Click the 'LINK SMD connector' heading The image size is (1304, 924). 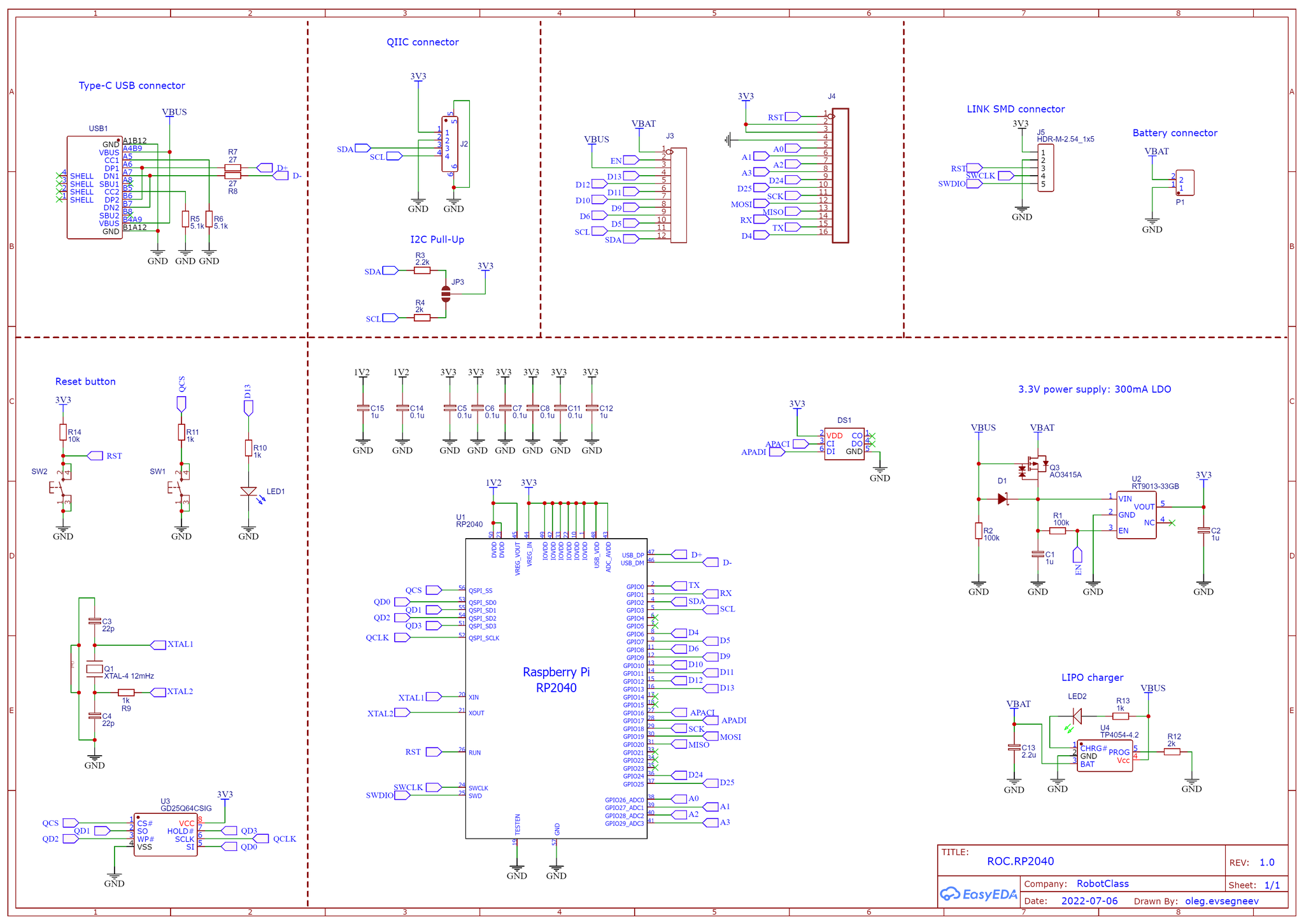(1016, 109)
